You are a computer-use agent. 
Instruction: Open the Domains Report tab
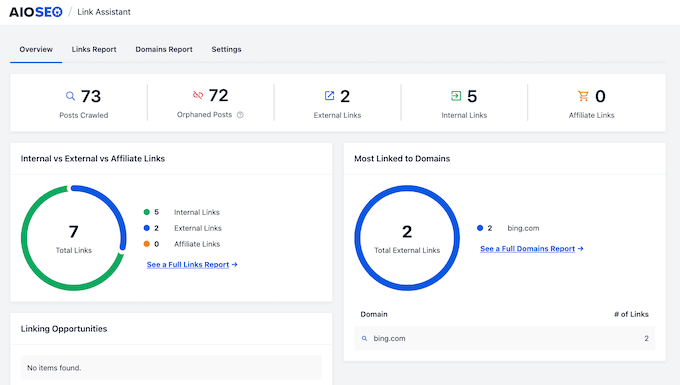click(164, 49)
